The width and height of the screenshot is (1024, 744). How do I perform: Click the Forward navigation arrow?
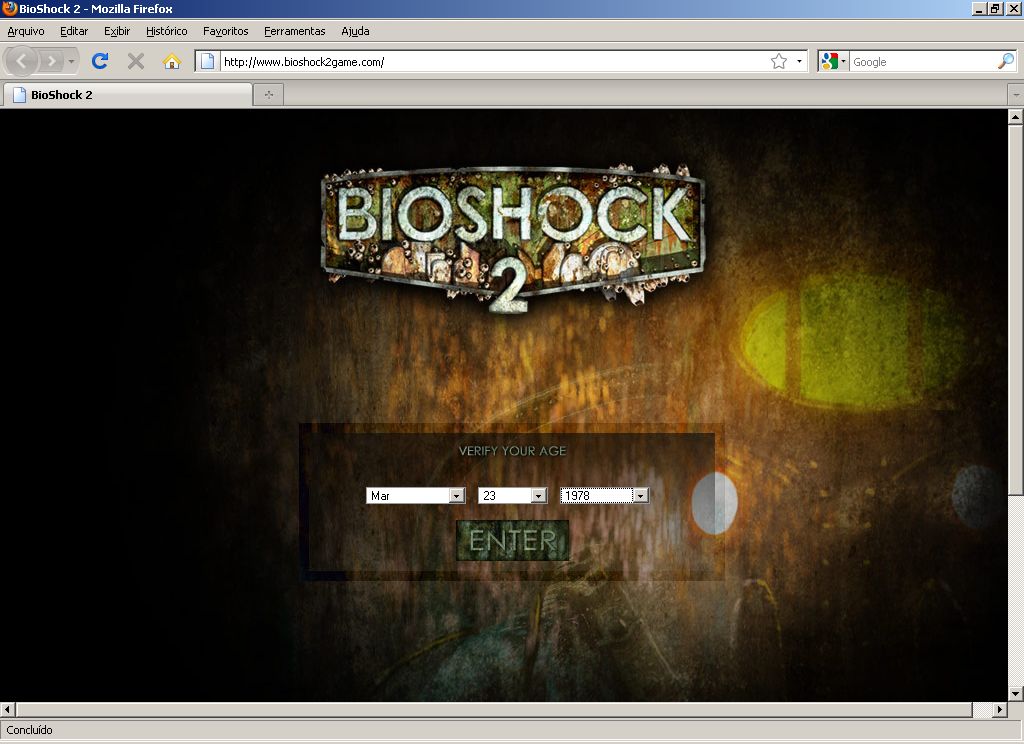52,62
